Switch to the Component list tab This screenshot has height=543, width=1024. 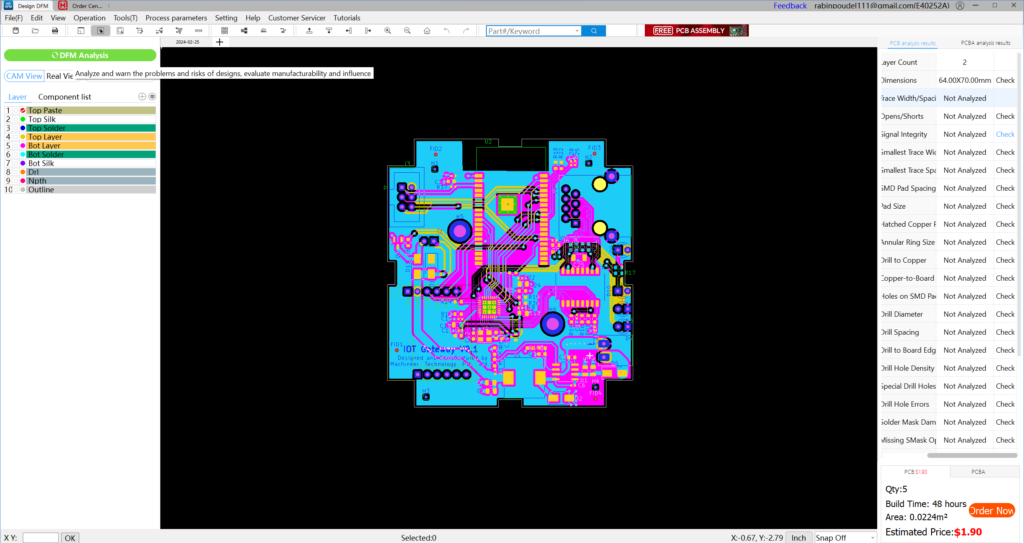(64, 97)
